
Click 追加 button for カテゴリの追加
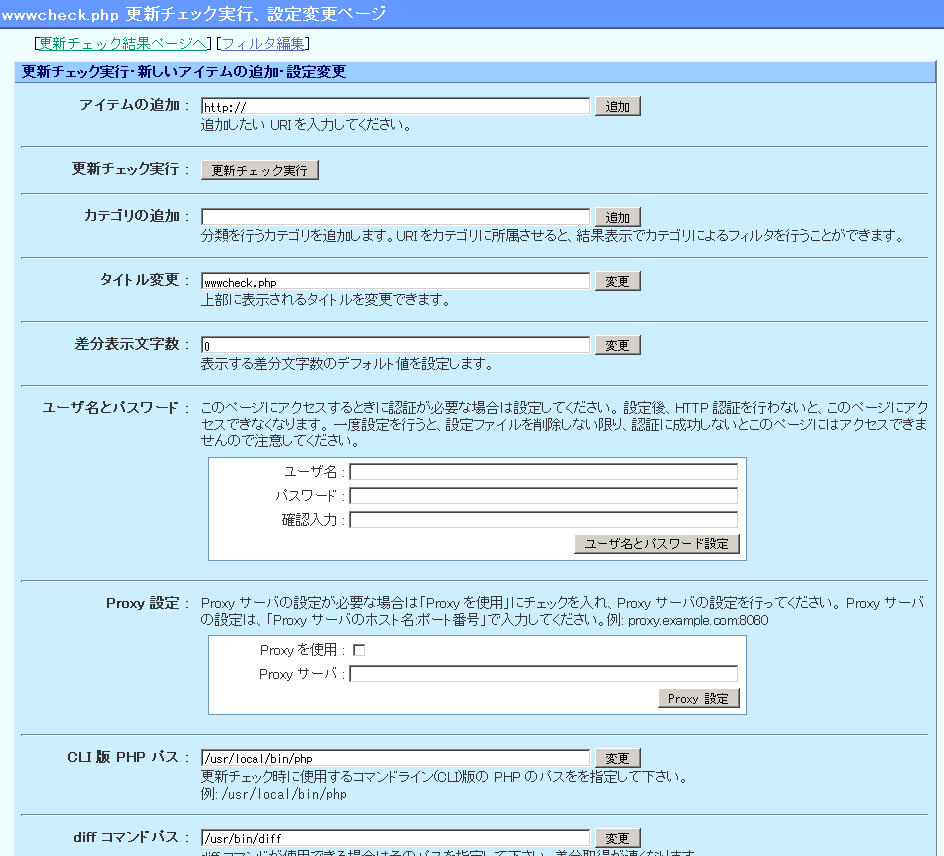(618, 217)
